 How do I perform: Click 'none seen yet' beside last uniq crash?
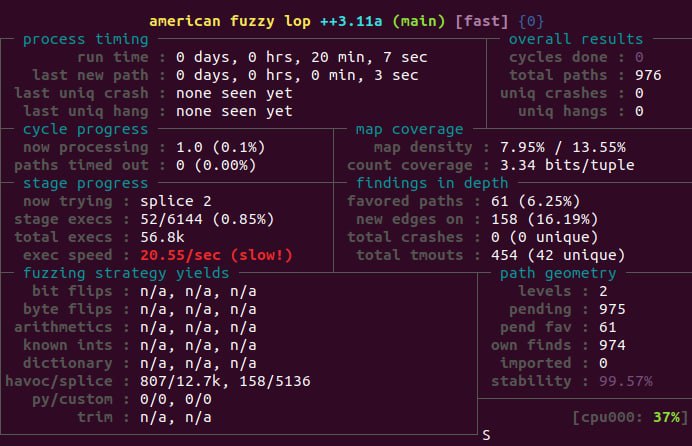pyautogui.click(x=234, y=94)
